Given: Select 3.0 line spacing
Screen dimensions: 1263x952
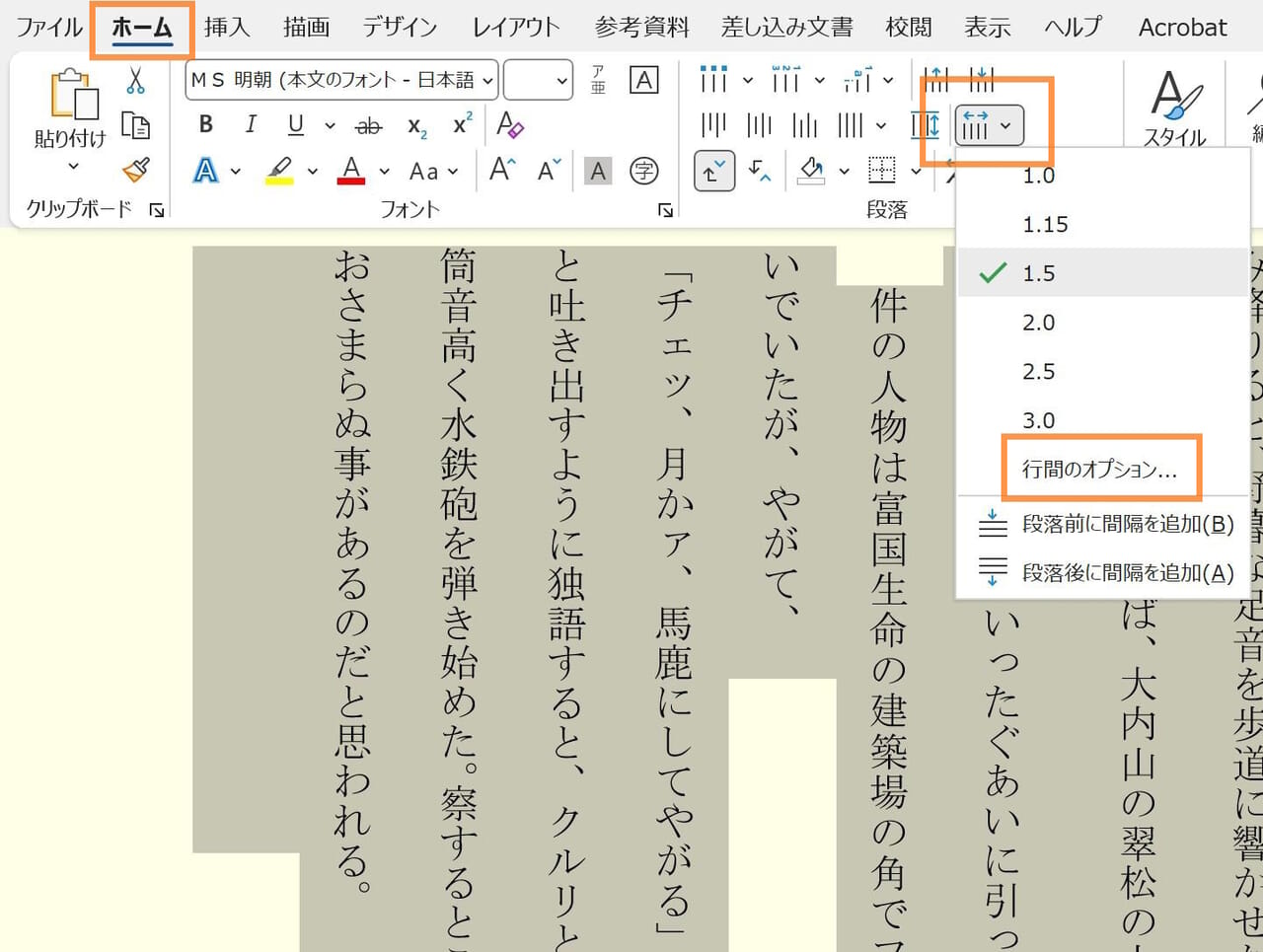Looking at the screenshot, I should pyautogui.click(x=1103, y=420).
